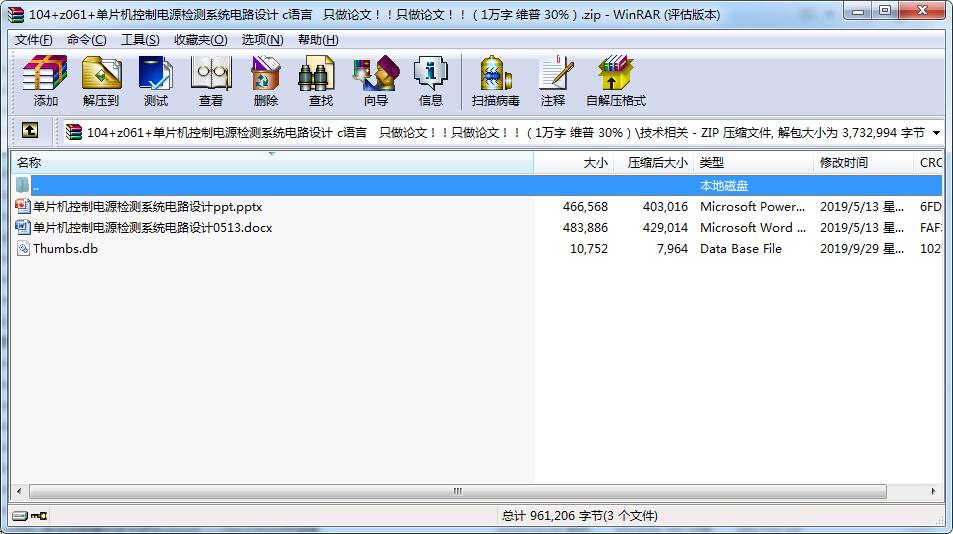Viewport: 953px width, 534px height.
Task: Open the Tools (工具) menu
Action: click(140, 39)
